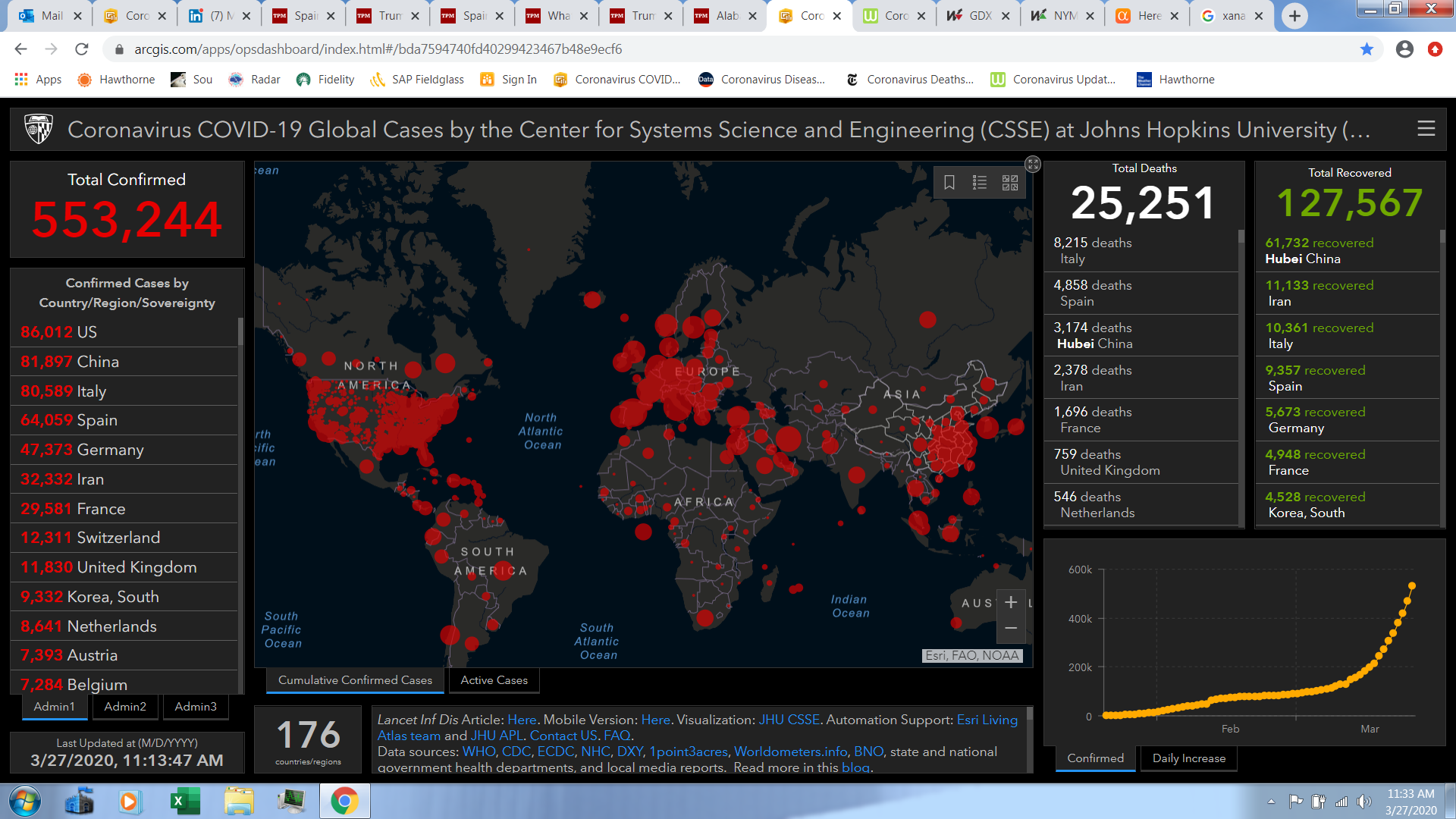
Task: Select the 64,059 Spain row
Action: coord(124,420)
